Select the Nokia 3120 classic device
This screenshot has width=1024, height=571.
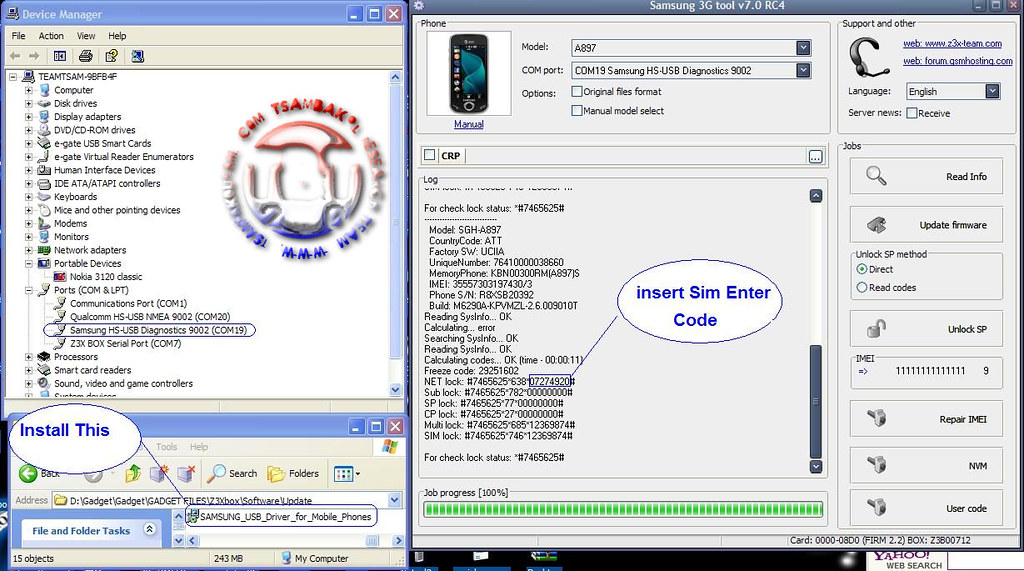pos(106,276)
